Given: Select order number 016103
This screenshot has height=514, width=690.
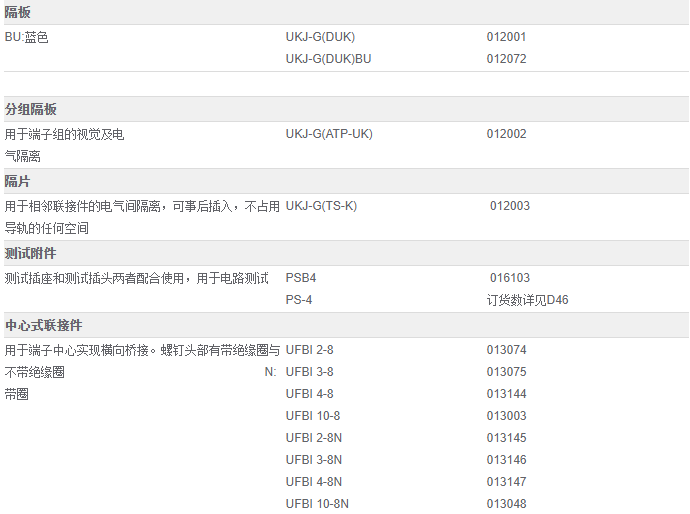Looking at the screenshot, I should pos(509,278).
